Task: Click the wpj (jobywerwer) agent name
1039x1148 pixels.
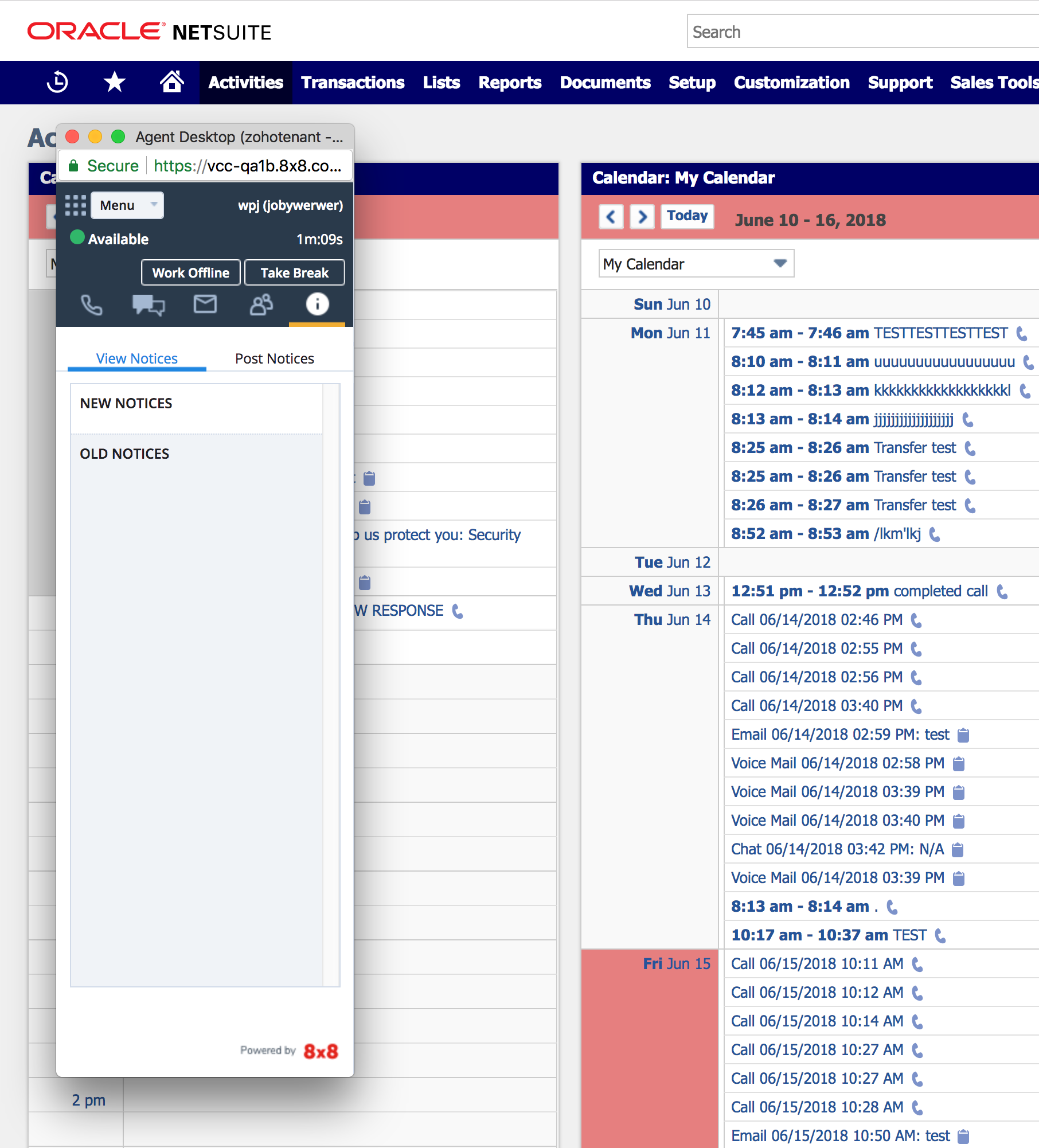Action: tap(291, 205)
